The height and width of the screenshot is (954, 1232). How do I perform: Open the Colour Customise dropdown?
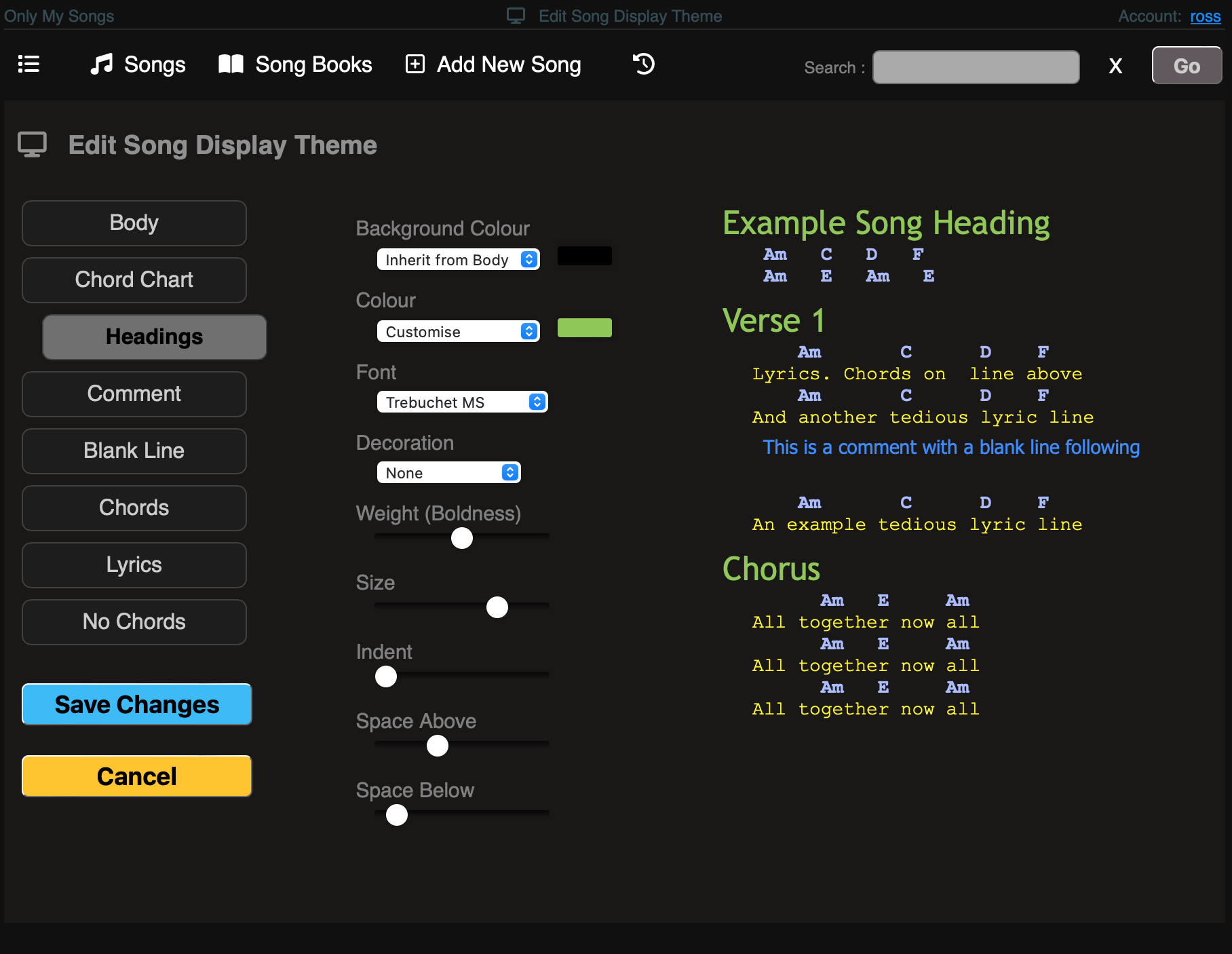click(x=458, y=332)
